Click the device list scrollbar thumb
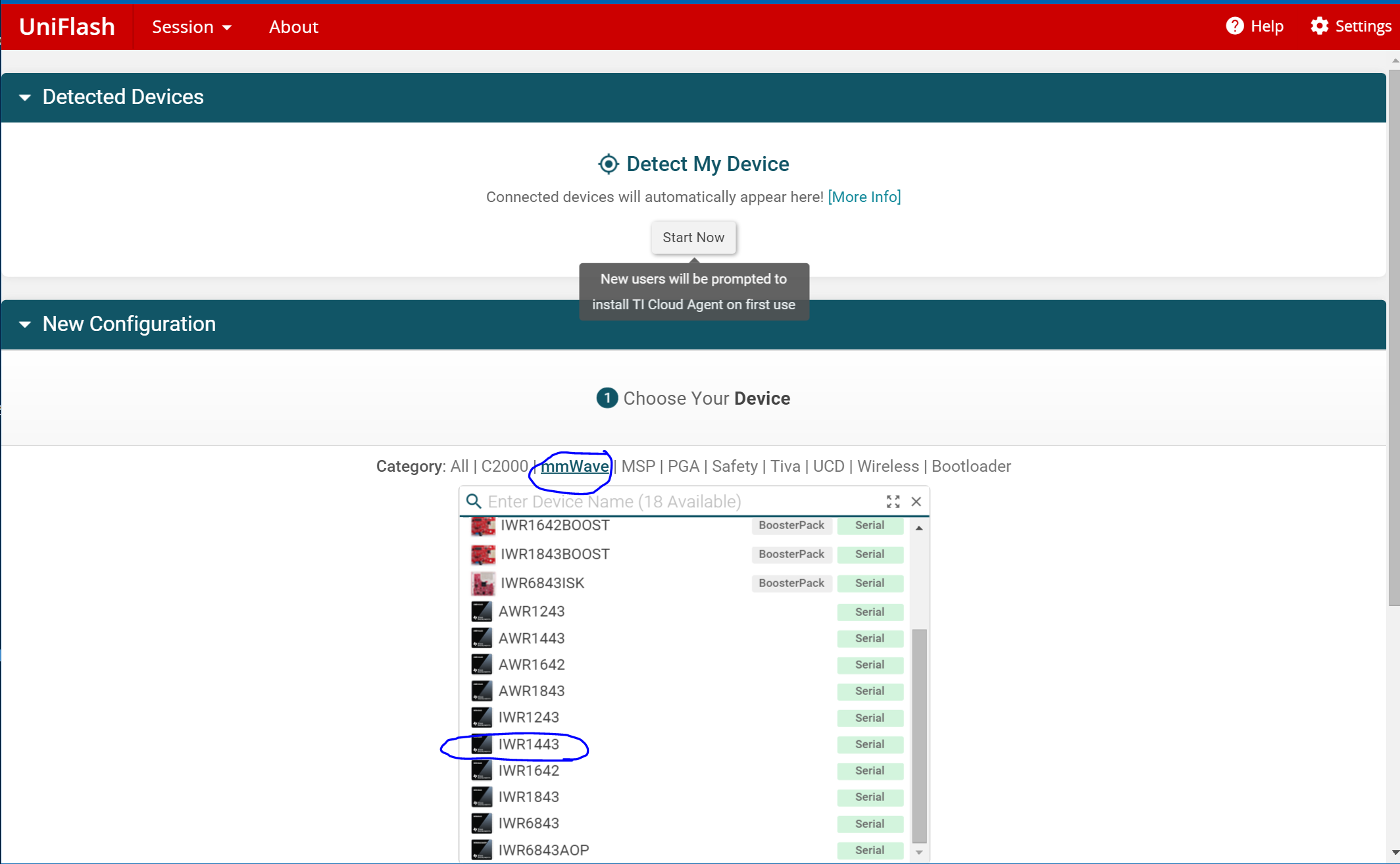1400x864 pixels. 919,736
